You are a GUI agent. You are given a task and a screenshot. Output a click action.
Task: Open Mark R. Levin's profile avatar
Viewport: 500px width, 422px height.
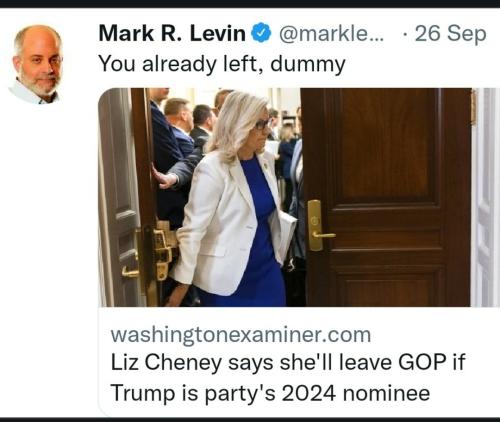pos(36,65)
